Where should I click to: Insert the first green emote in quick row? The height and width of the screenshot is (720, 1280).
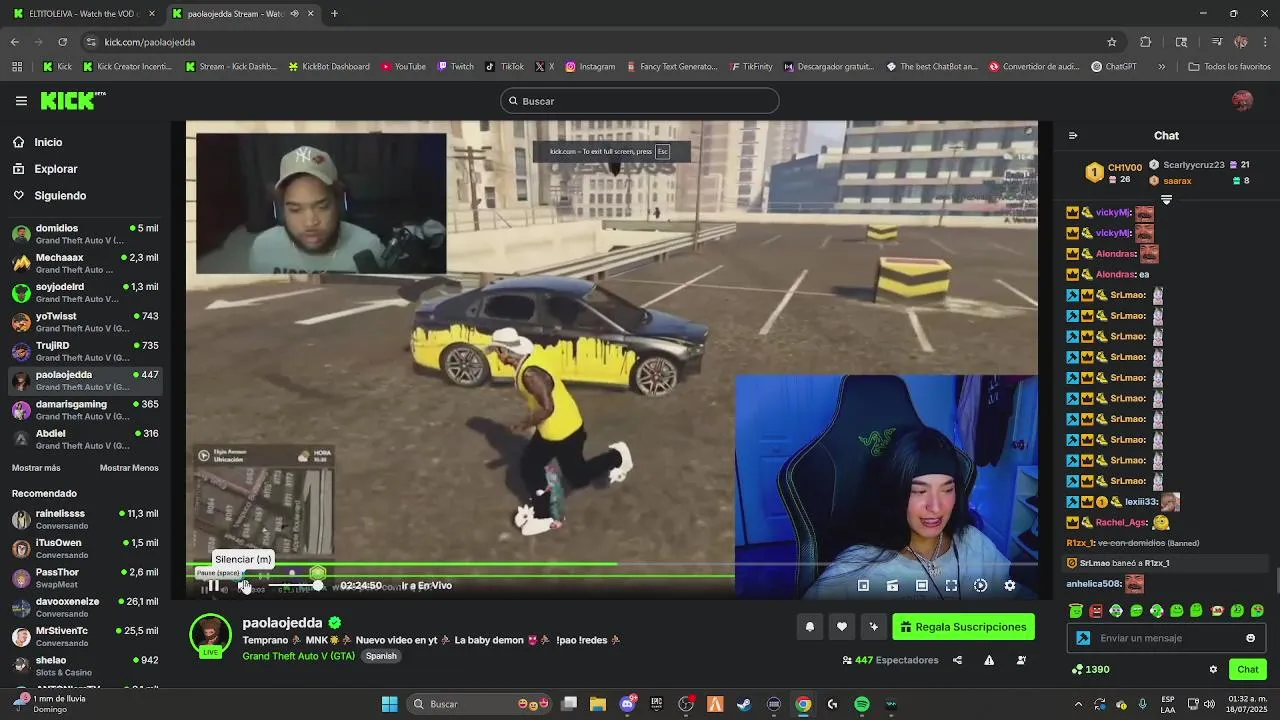pyautogui.click(x=1076, y=610)
